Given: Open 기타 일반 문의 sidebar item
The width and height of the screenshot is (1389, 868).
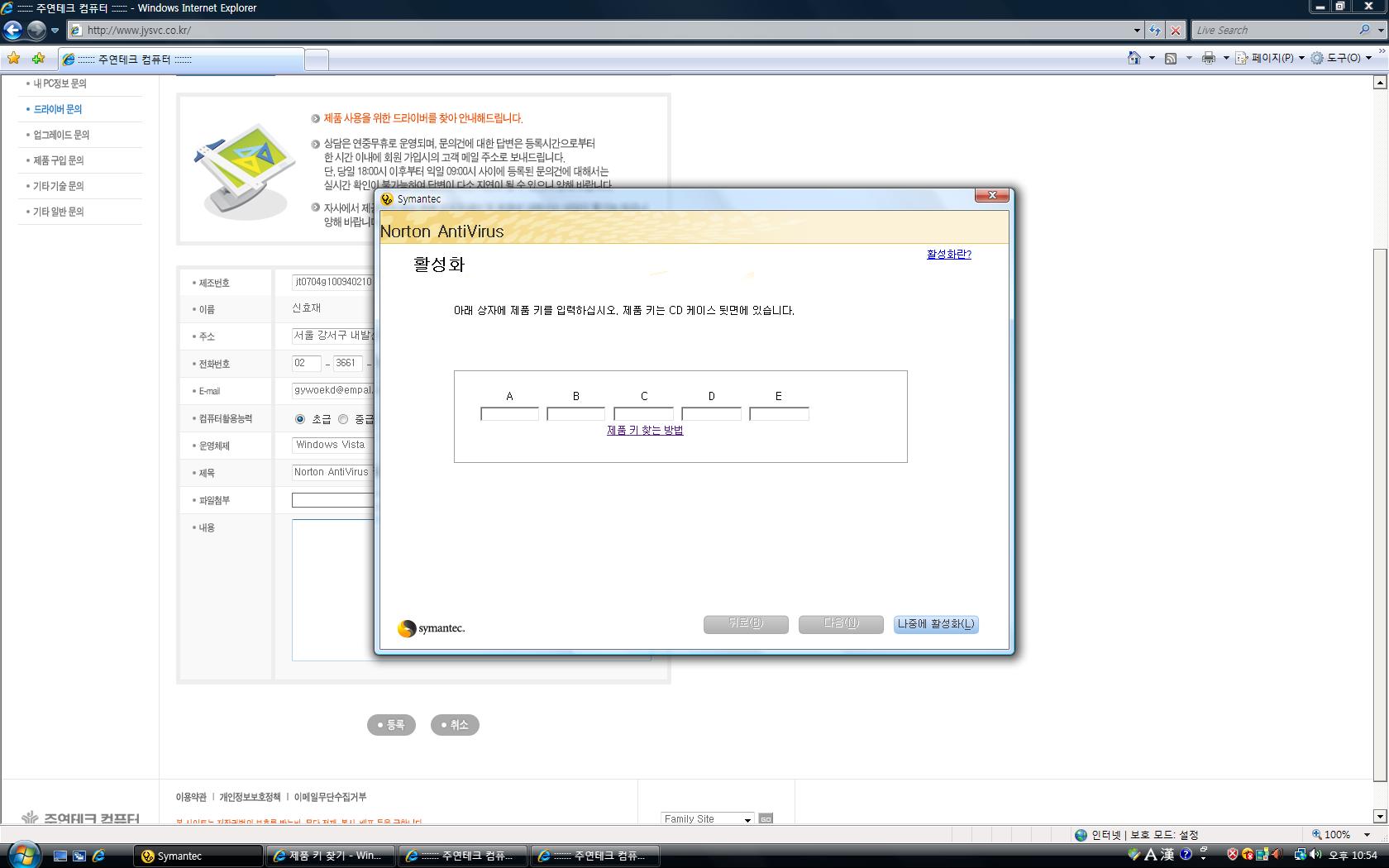Looking at the screenshot, I should 58,212.
